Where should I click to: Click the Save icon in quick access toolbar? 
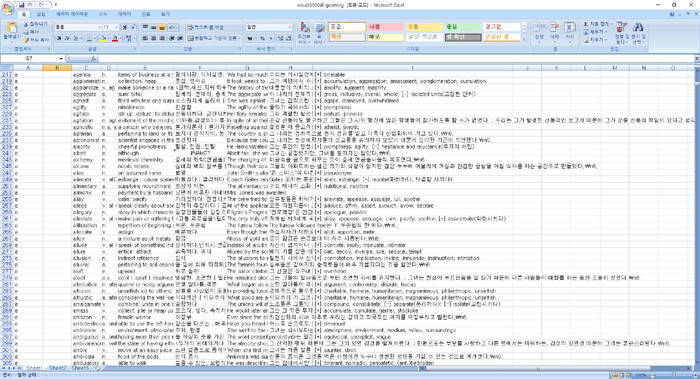21,5
